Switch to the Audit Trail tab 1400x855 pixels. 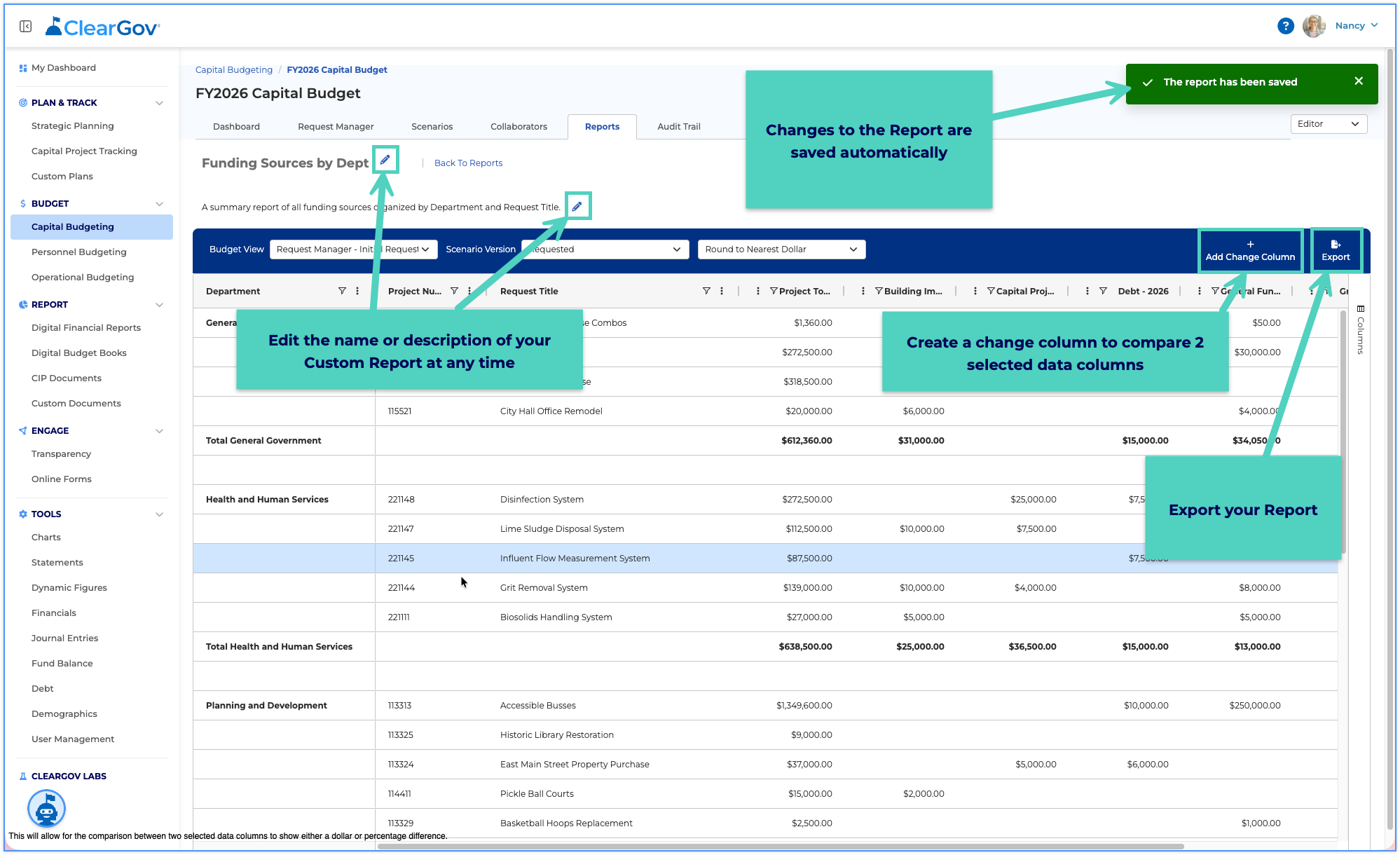[678, 127]
